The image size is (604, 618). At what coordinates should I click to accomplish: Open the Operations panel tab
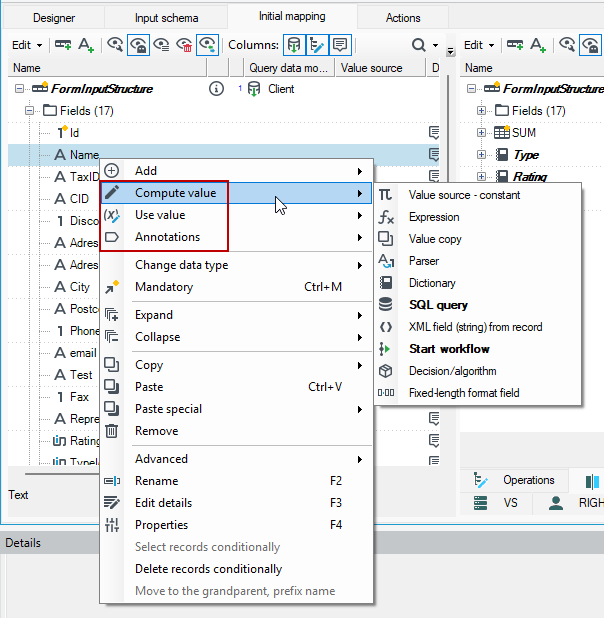[x=515, y=480]
